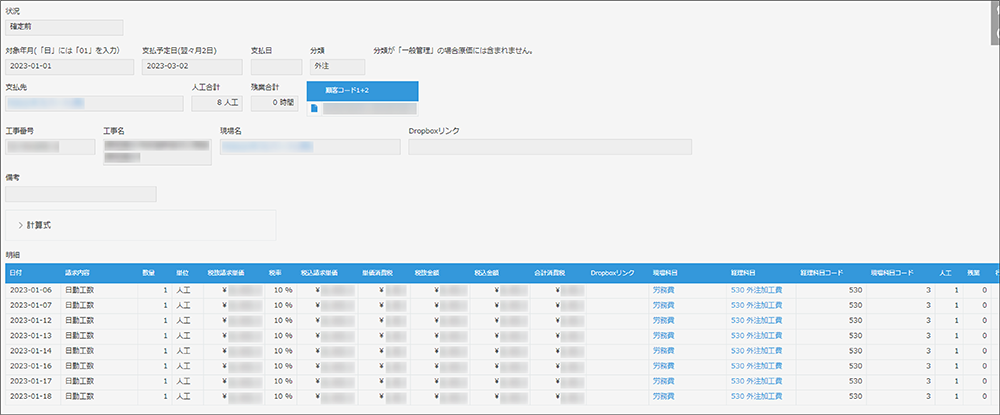Click the 対象年月 field showing 2023-01-01
1000x415 pixels.
pyautogui.click(x=68, y=67)
